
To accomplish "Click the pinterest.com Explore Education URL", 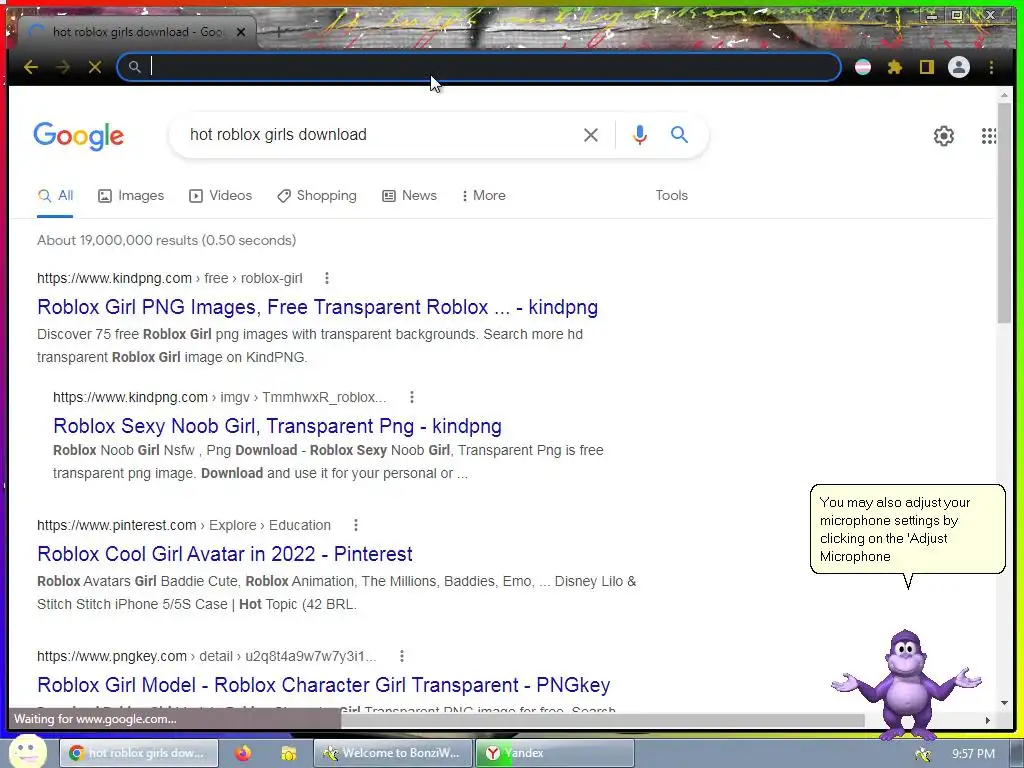I will pyautogui.click(x=184, y=525).
